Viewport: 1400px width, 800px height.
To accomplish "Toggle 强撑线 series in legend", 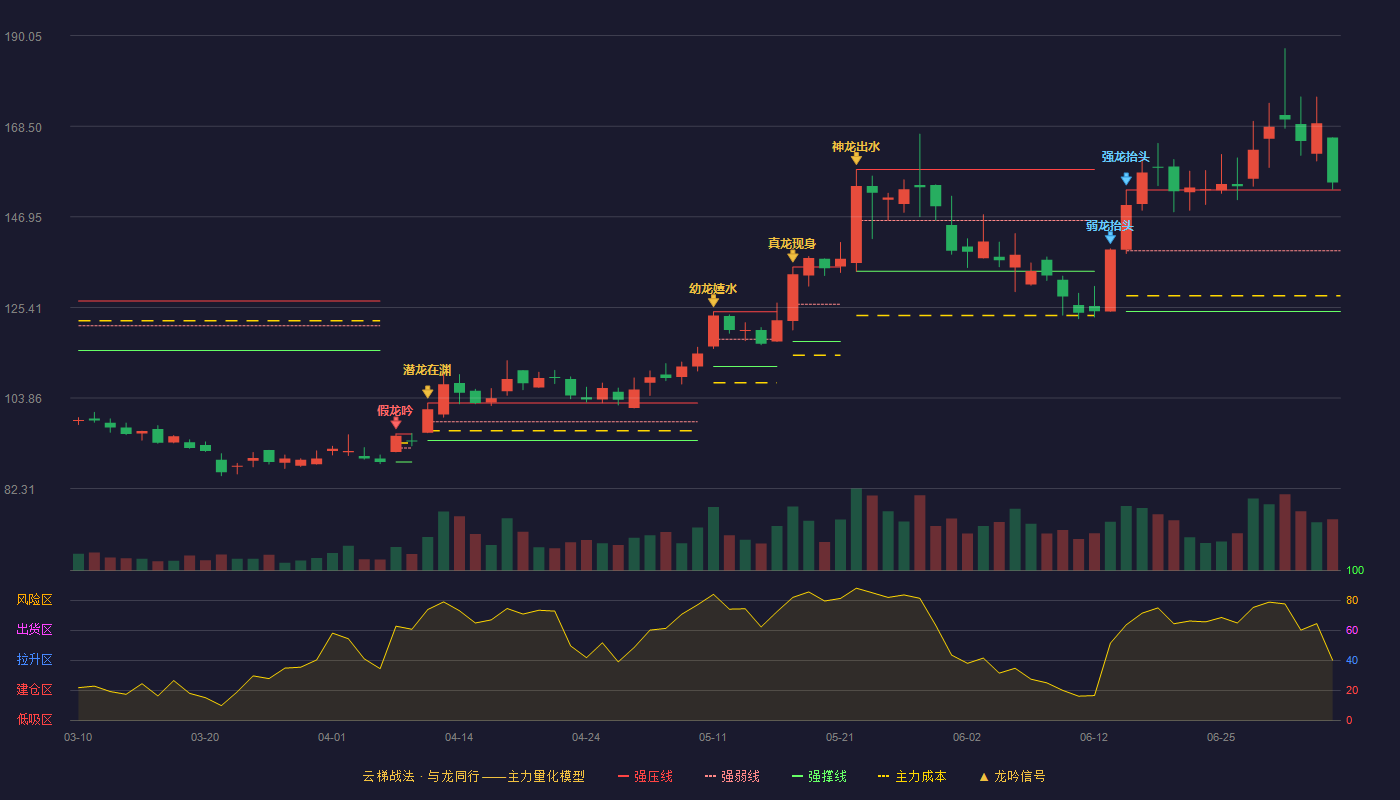I will point(819,776).
